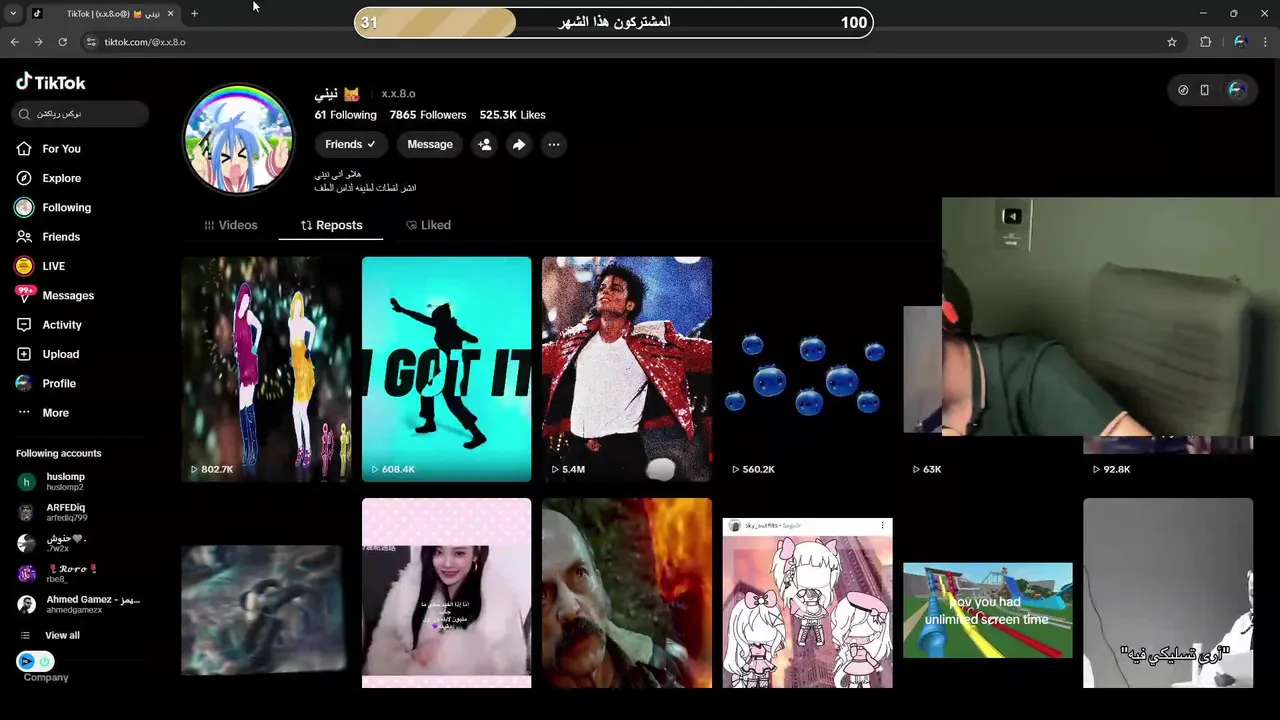Click the profile picture avatar
Screen dimensions: 1280x720
pos(238,138)
